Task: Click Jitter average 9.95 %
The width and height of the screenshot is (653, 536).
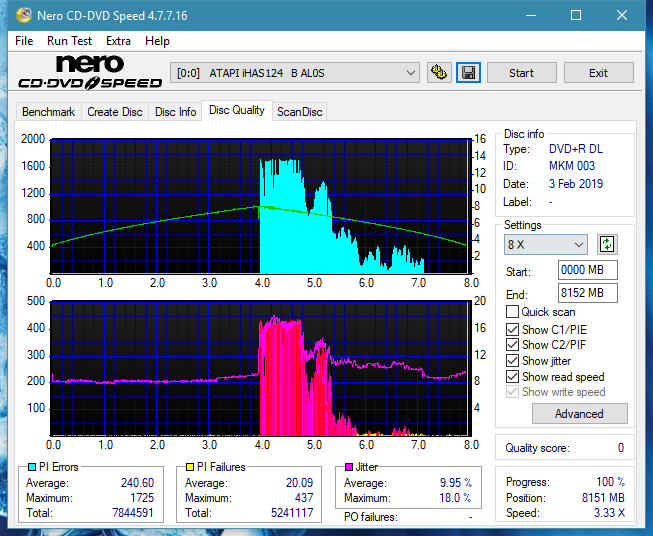Action: coord(456,483)
